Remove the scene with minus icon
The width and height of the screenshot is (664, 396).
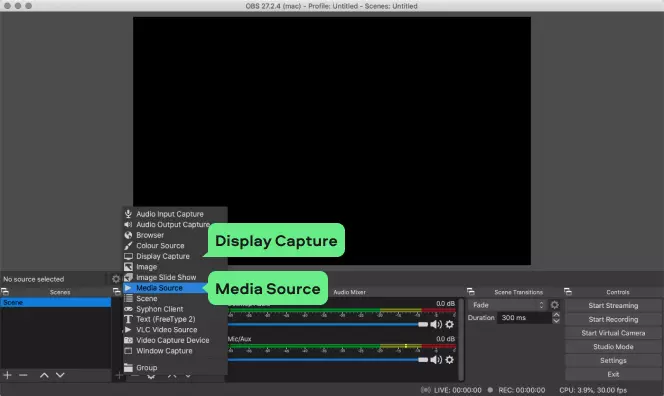click(x=23, y=375)
